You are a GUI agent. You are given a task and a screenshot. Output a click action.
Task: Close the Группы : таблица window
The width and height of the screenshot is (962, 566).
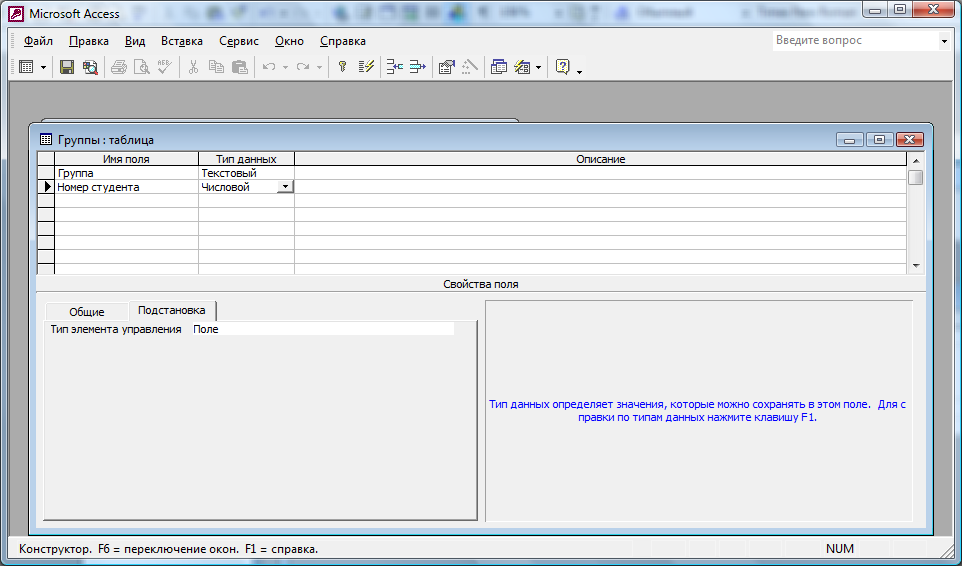(x=909, y=140)
